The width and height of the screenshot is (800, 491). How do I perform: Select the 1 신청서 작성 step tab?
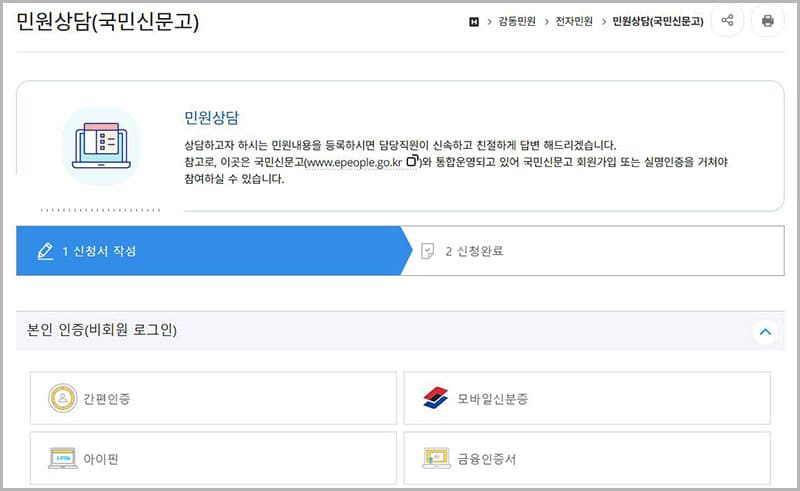pyautogui.click(x=208, y=251)
